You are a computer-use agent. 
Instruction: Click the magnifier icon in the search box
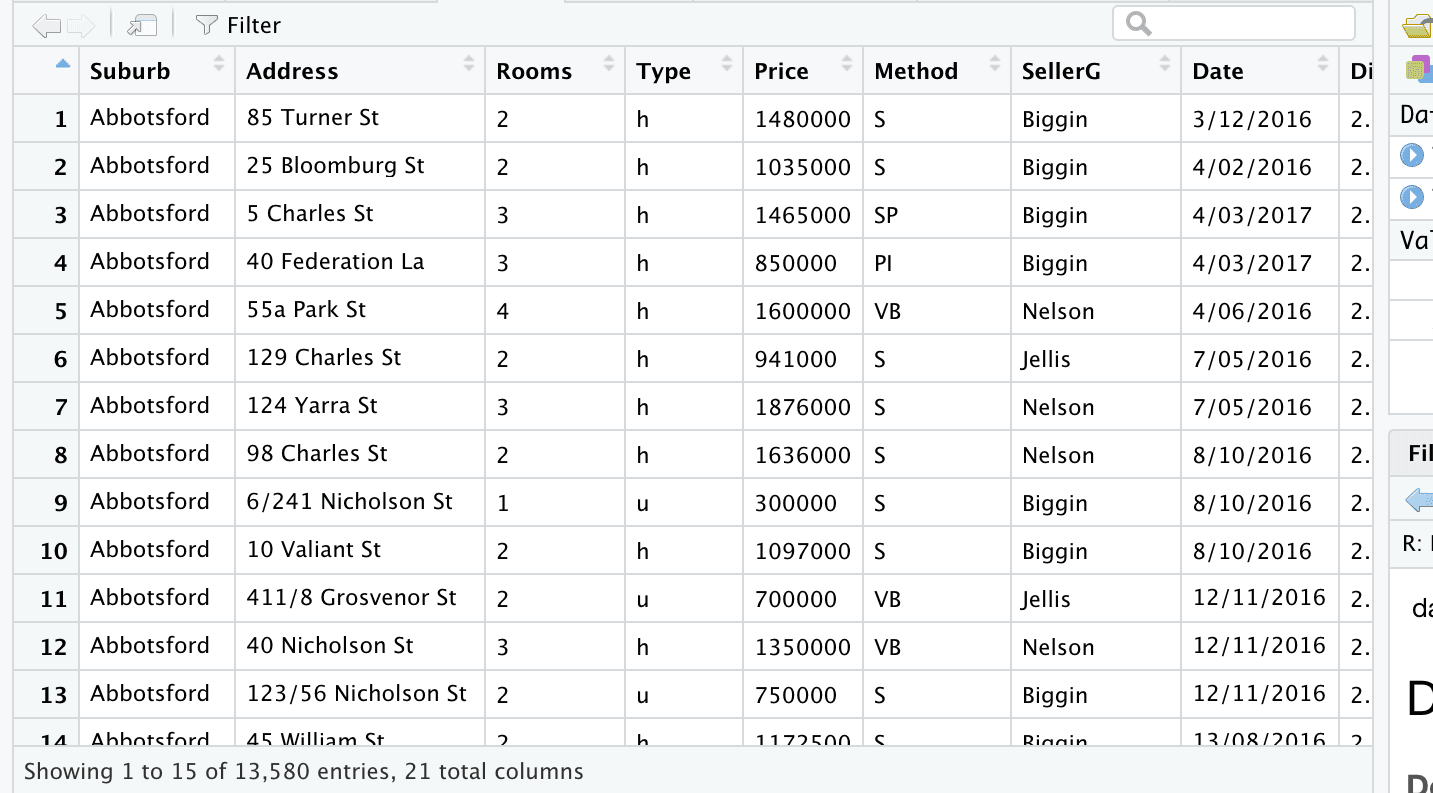pyautogui.click(x=1138, y=24)
